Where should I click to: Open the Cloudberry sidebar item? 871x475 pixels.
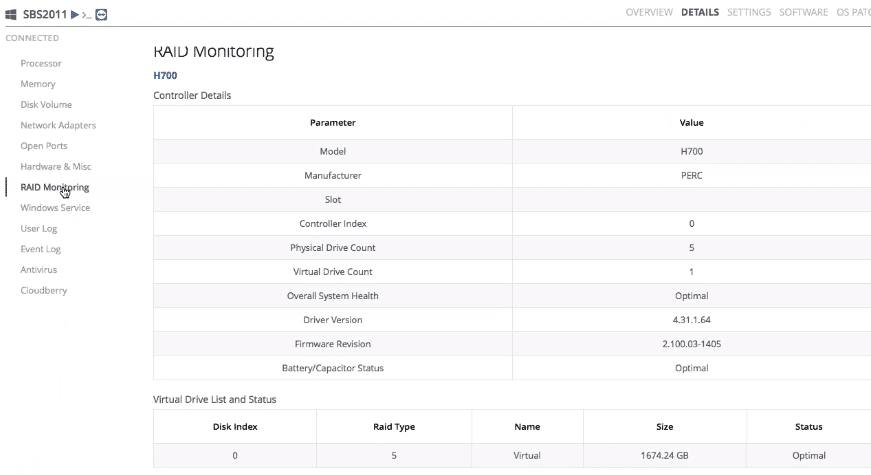pos(44,291)
